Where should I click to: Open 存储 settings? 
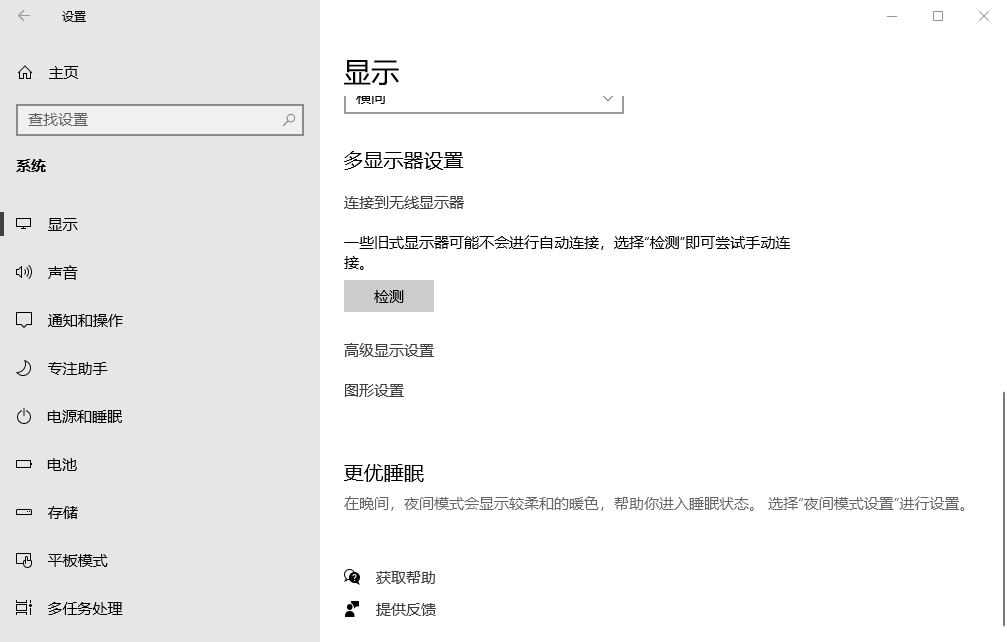coord(61,512)
